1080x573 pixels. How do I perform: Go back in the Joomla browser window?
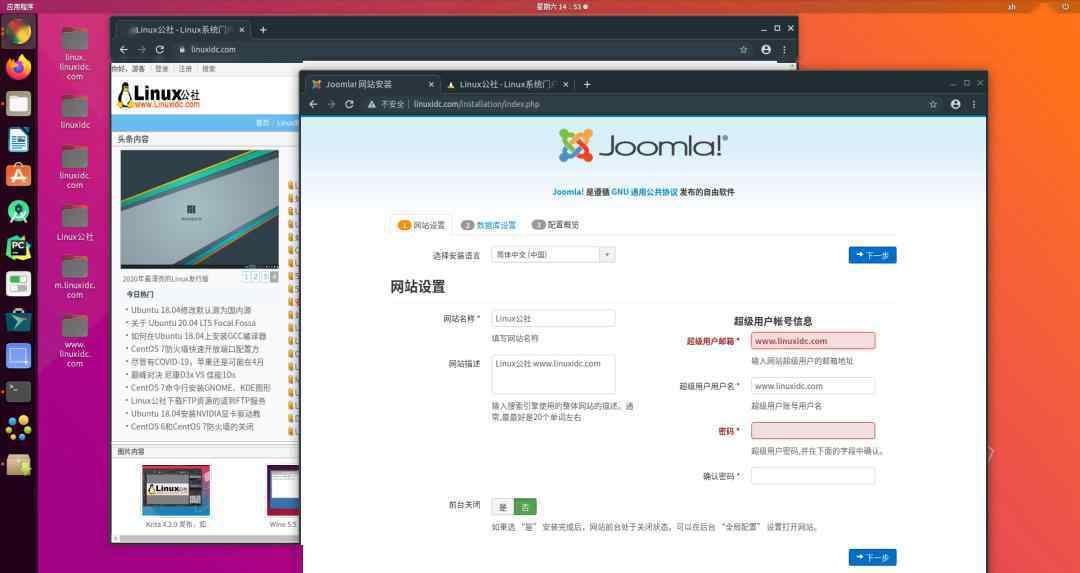tap(313, 104)
